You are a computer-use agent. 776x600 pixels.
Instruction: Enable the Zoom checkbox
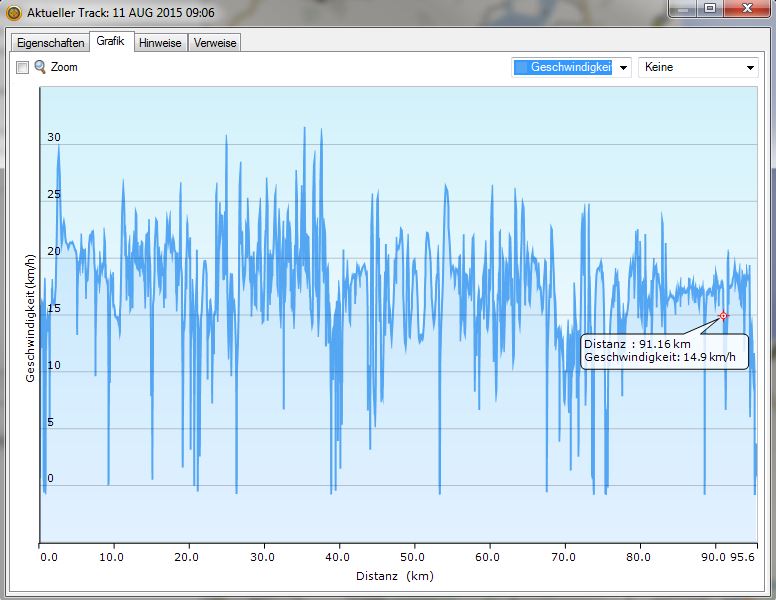pyautogui.click(x=22, y=67)
